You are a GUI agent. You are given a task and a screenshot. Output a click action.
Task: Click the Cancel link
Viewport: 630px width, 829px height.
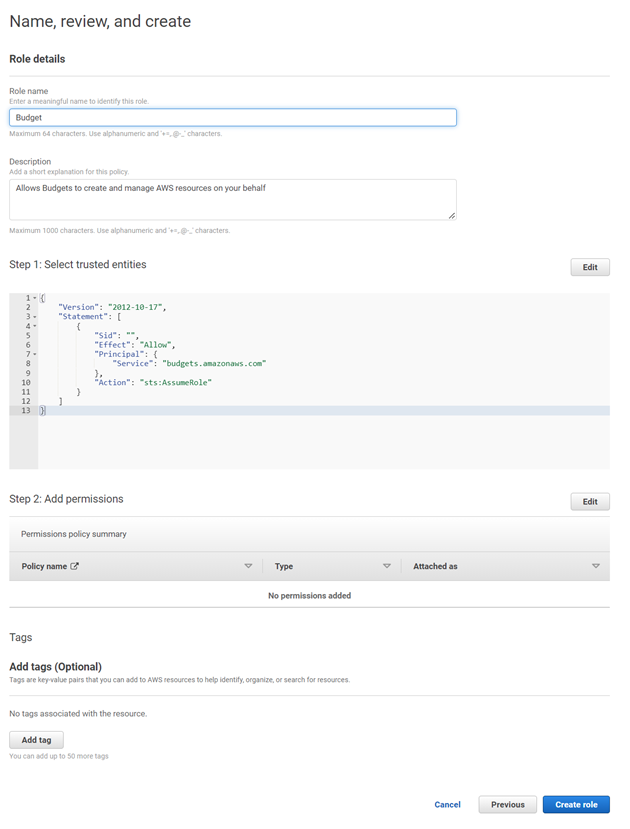click(x=447, y=805)
